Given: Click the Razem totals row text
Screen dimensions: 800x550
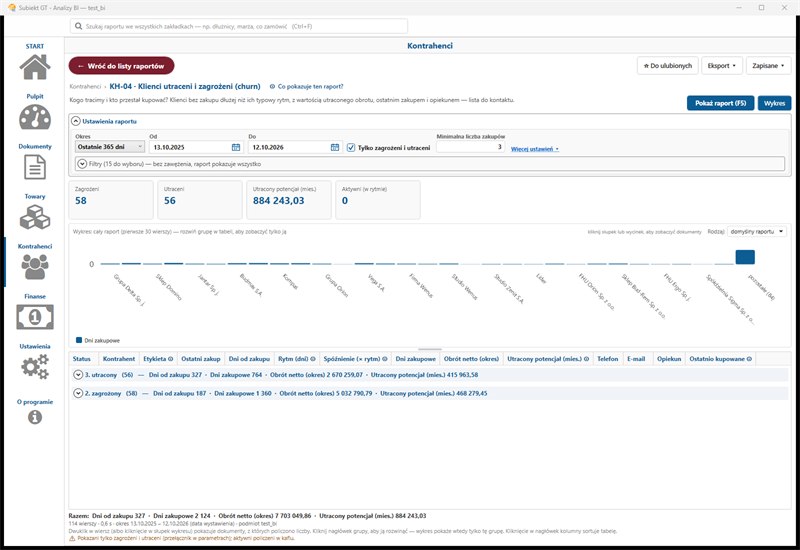Looking at the screenshot, I should [247, 516].
